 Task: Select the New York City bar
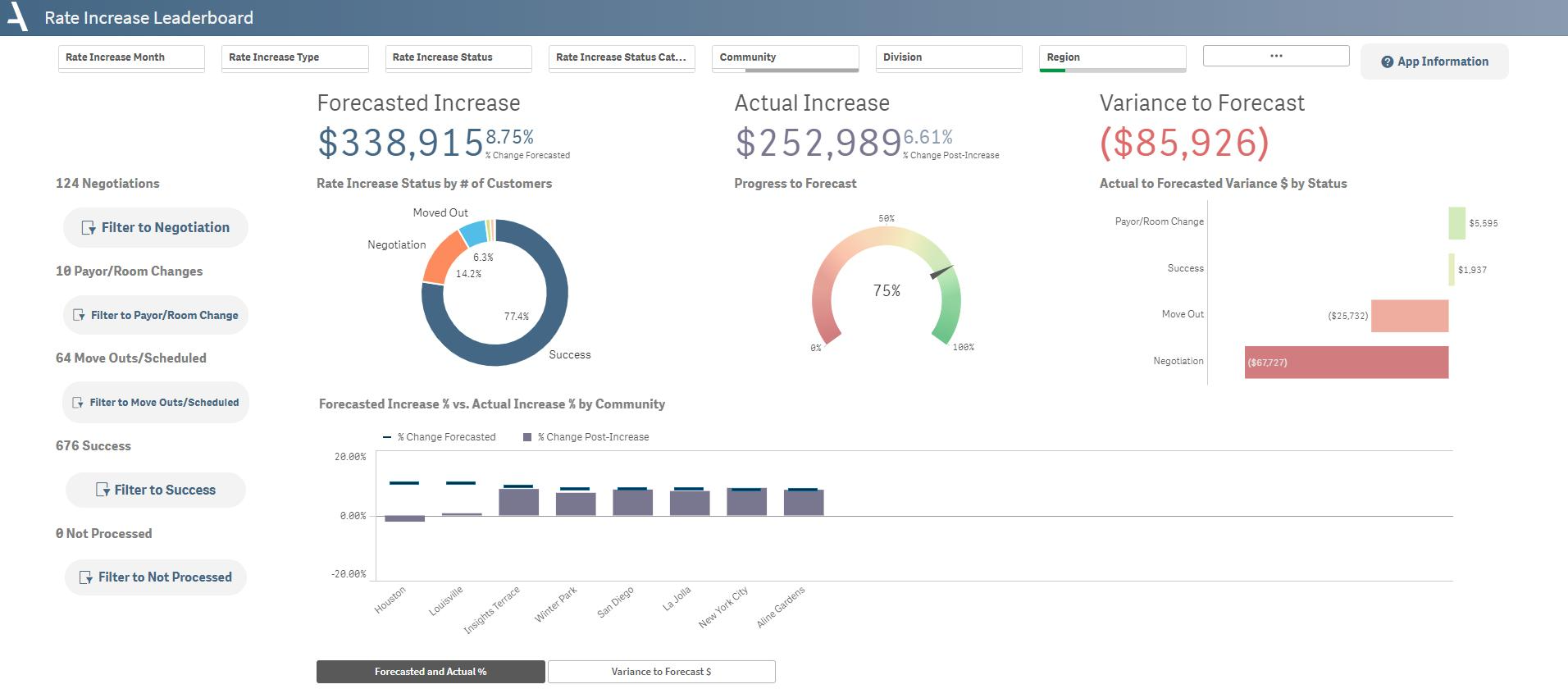747,502
